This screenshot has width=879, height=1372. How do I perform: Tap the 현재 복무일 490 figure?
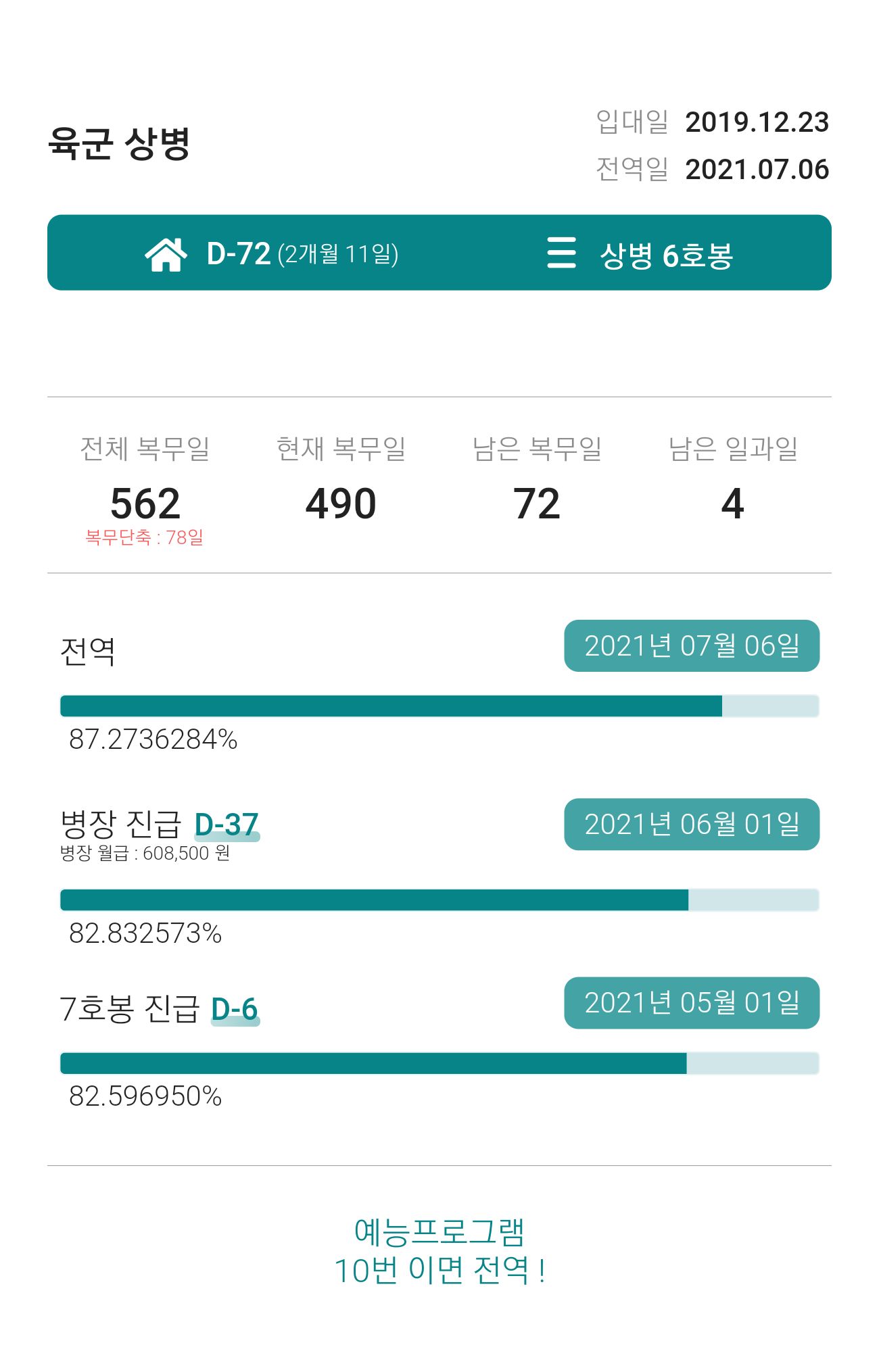[341, 504]
